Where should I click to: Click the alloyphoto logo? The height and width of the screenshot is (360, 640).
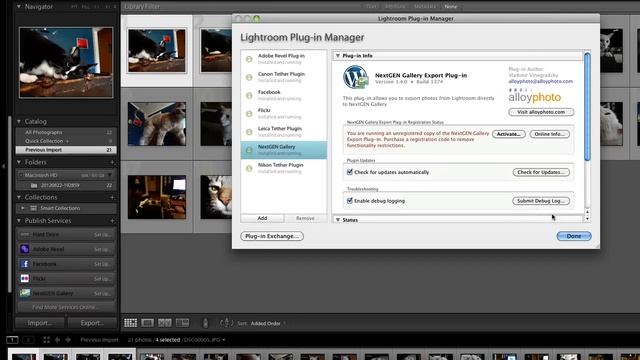(535, 97)
